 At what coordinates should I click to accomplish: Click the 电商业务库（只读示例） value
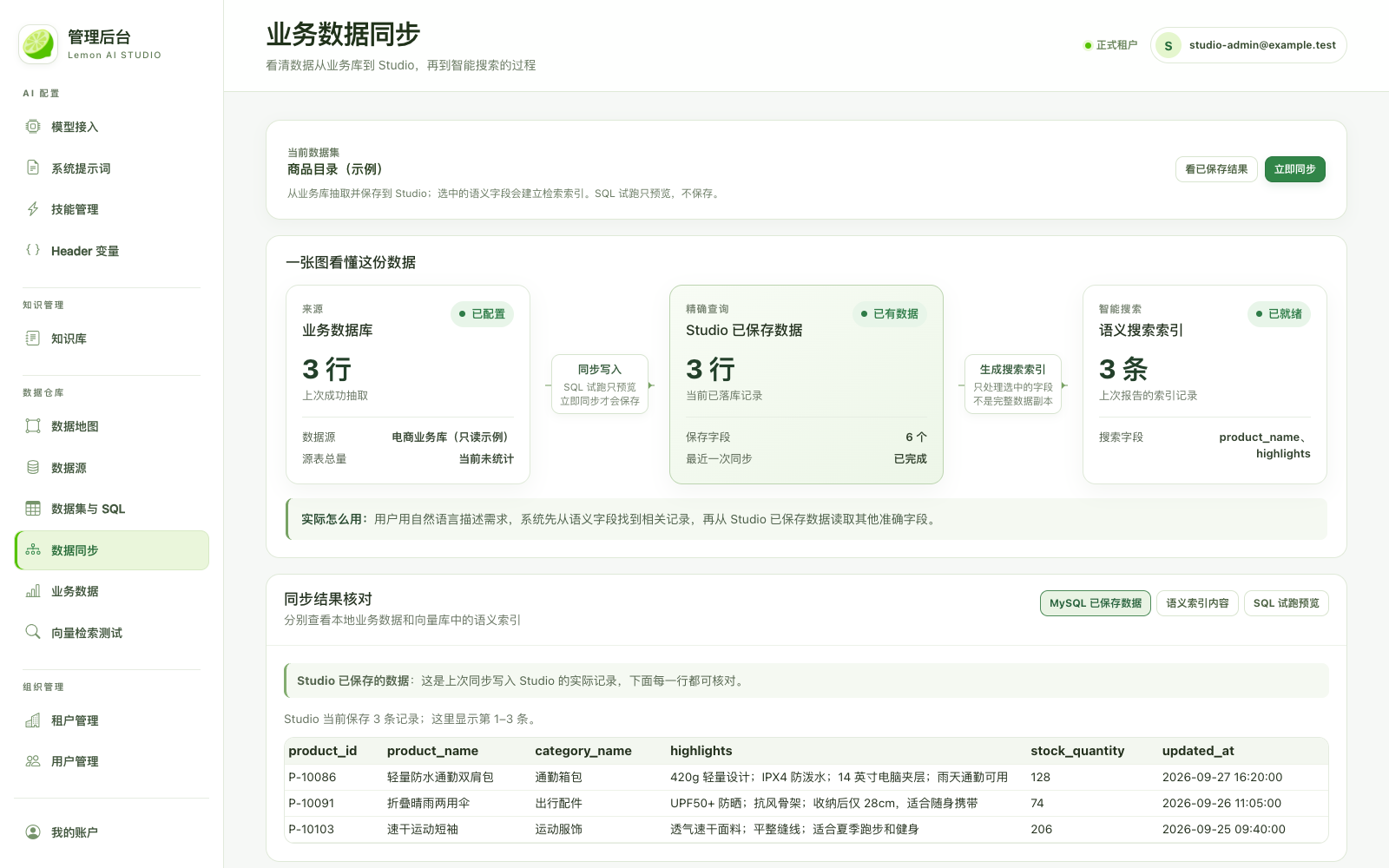coord(452,437)
